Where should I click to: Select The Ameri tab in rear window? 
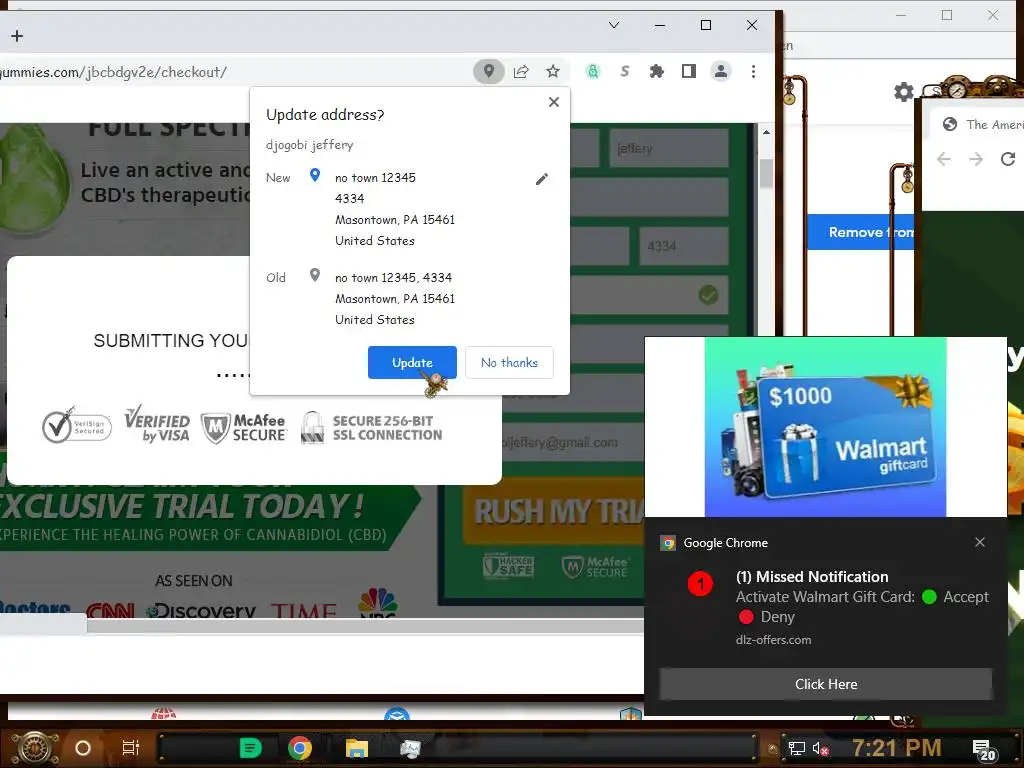983,124
